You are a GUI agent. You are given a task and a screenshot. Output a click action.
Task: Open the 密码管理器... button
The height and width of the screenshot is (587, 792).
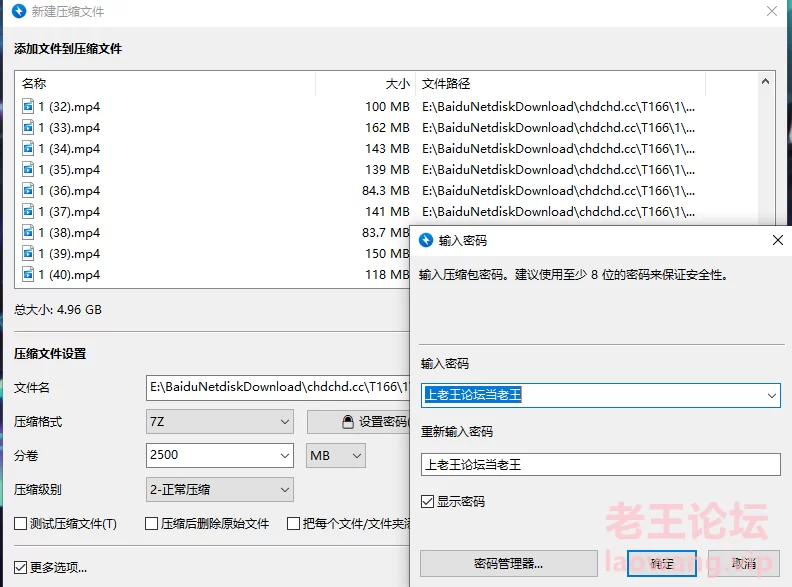click(x=509, y=563)
